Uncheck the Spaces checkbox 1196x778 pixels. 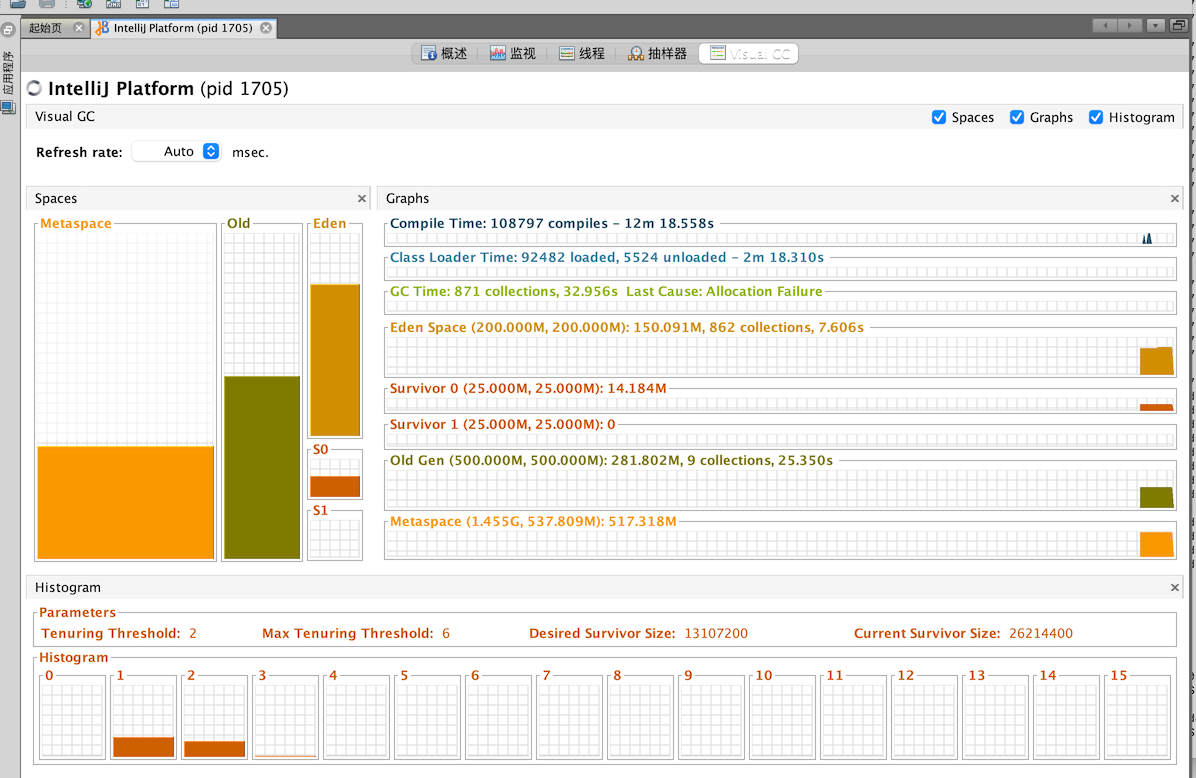point(939,117)
